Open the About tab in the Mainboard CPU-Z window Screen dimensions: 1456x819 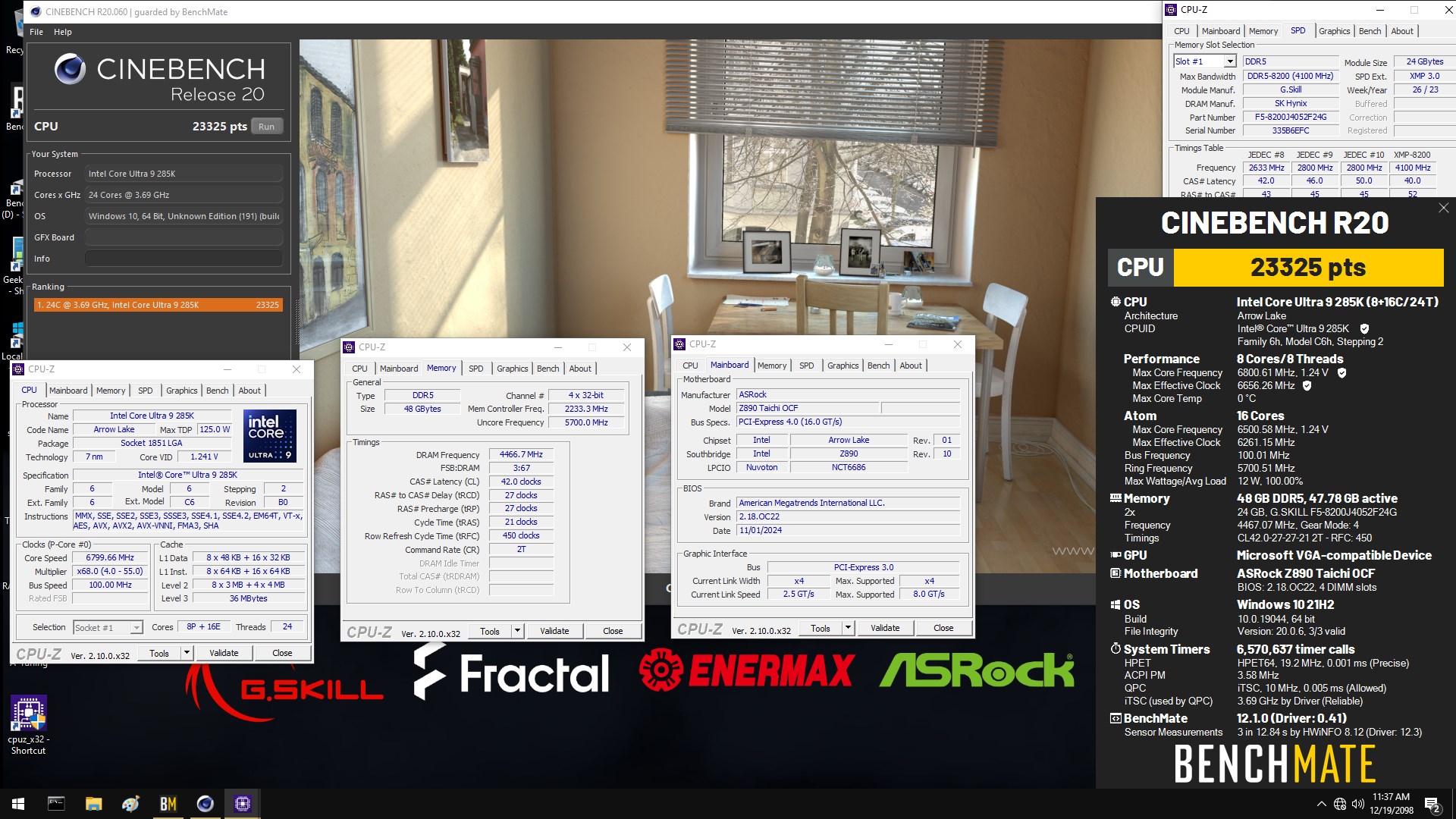pos(911,366)
